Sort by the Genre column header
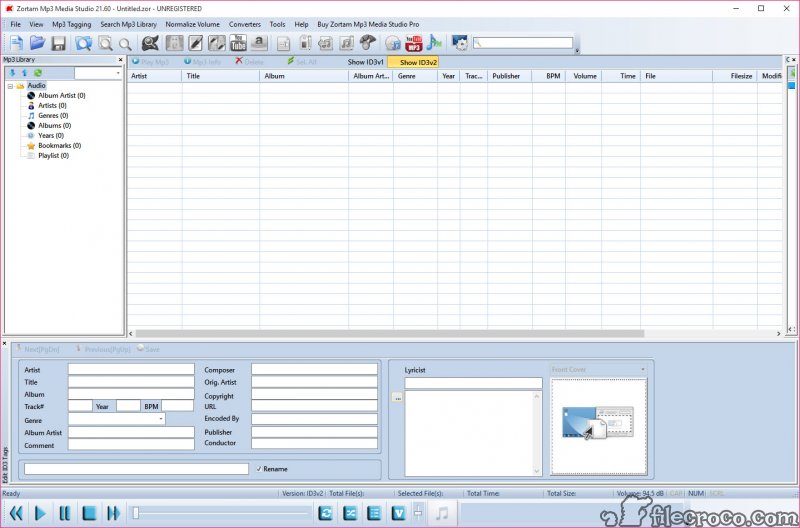 pos(415,76)
